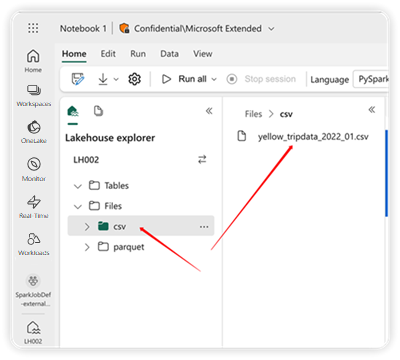The height and width of the screenshot is (360, 400).
Task: Open Run all dropdown arrow
Action: click(214, 79)
